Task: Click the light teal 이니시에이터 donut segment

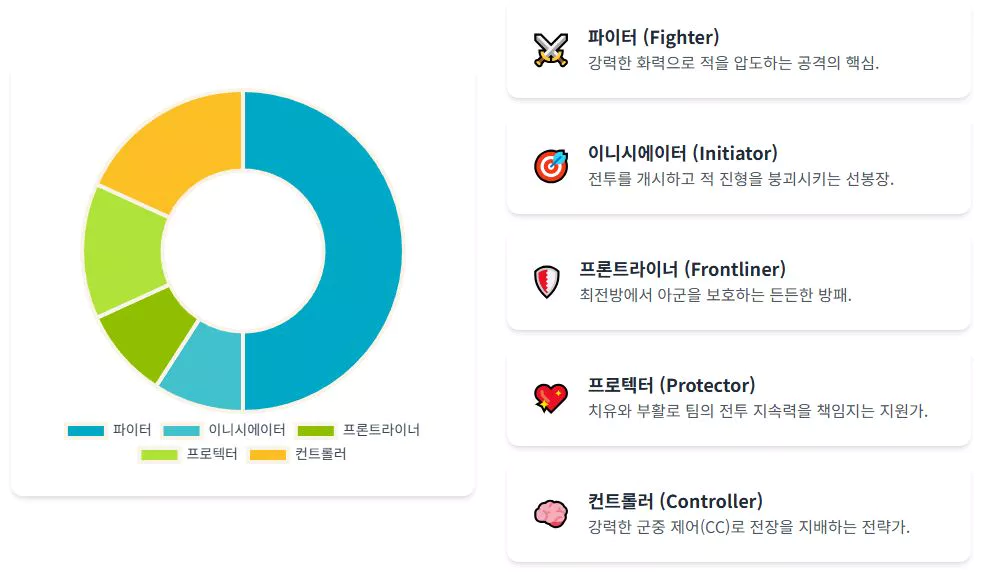Action: (205, 370)
